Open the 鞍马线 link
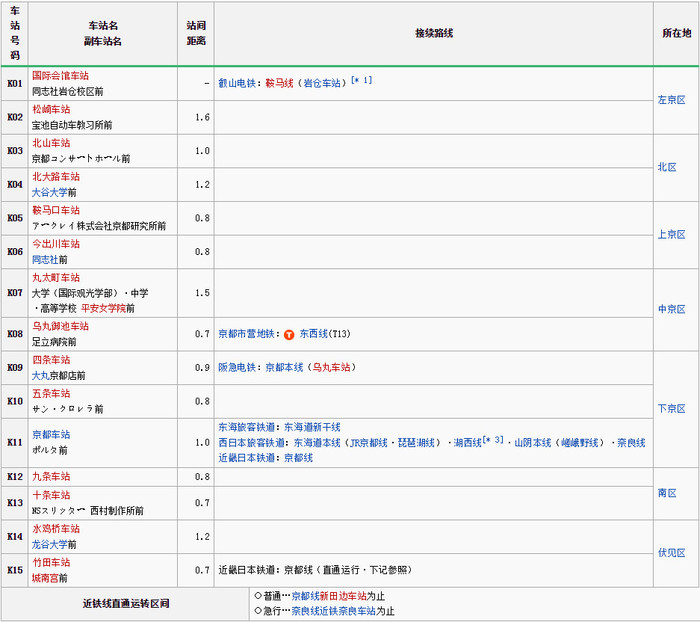The height and width of the screenshot is (622, 700). [279, 83]
